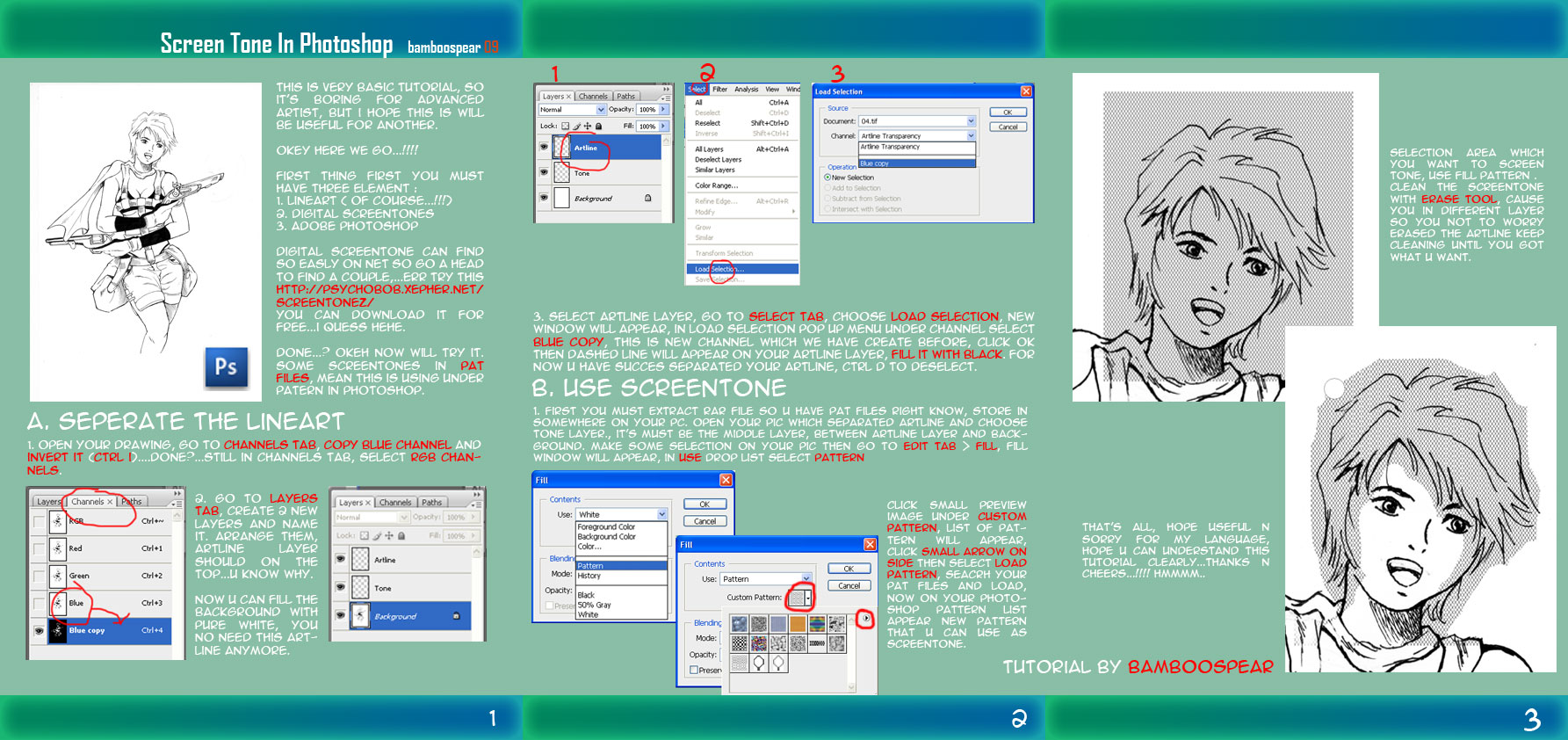Viewport: 1568px width, 740px height.
Task: Hide Background layer via eye in Artline-selected panel
Action: (544, 198)
